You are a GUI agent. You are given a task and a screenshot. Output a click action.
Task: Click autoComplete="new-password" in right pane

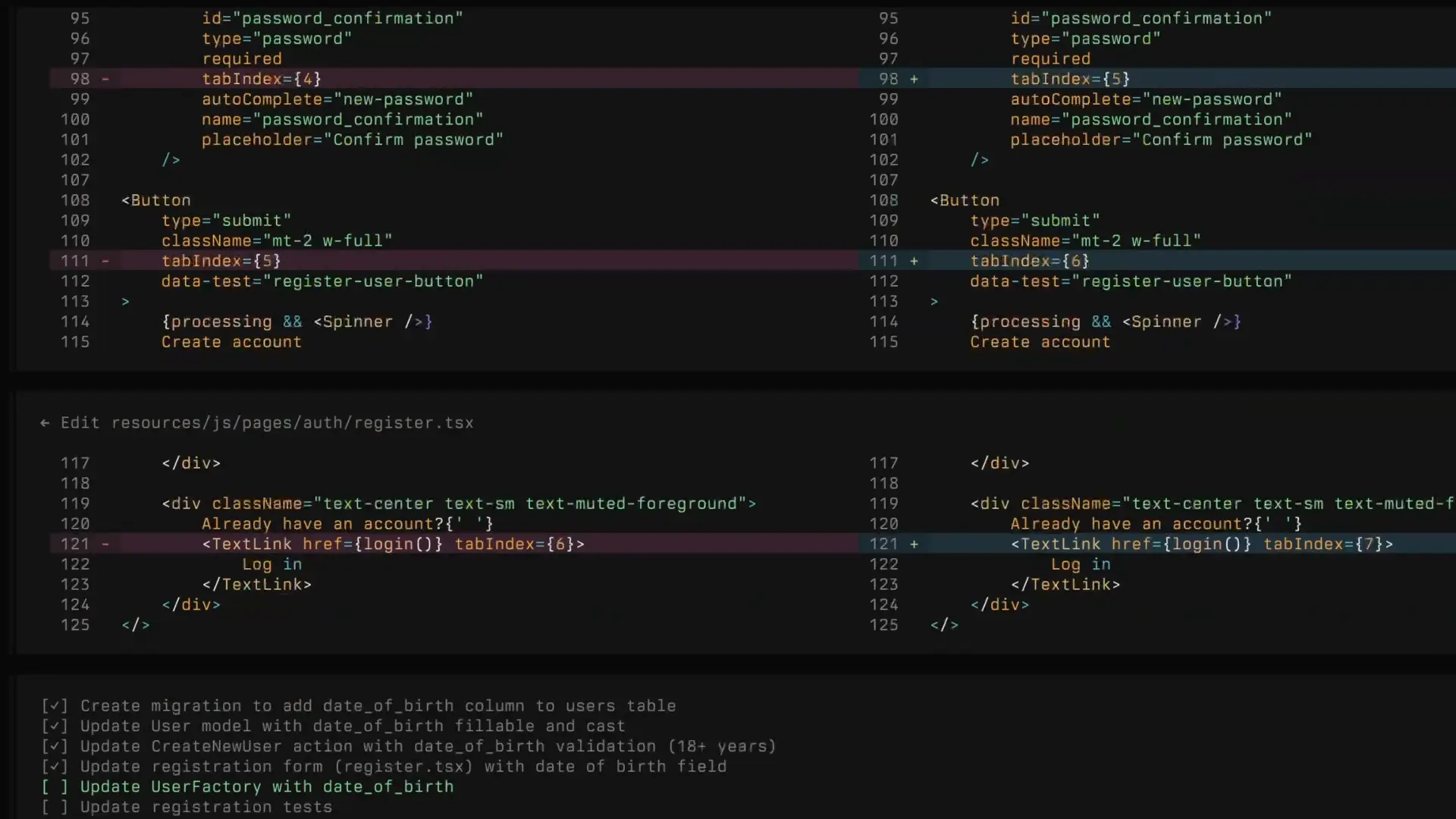pyautogui.click(x=1146, y=99)
